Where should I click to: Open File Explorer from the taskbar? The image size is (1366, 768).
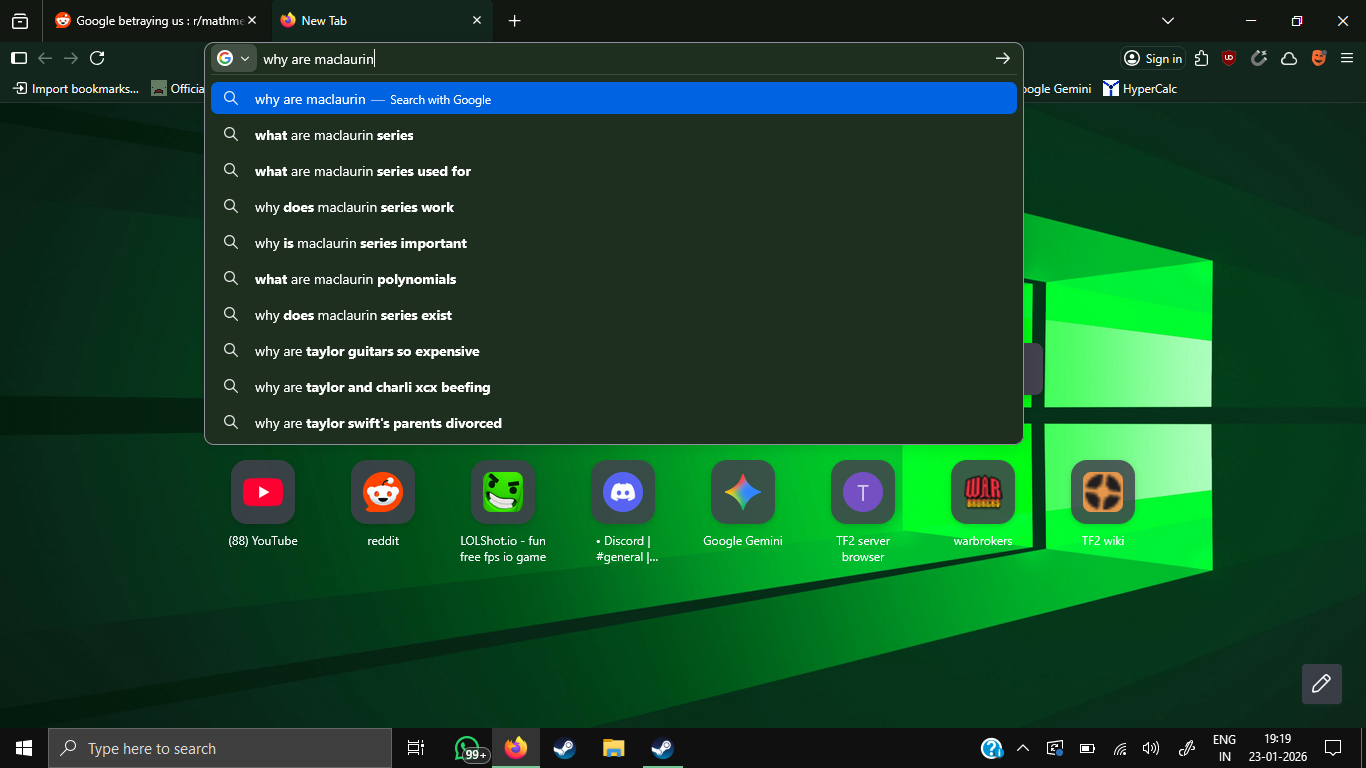pyautogui.click(x=613, y=748)
